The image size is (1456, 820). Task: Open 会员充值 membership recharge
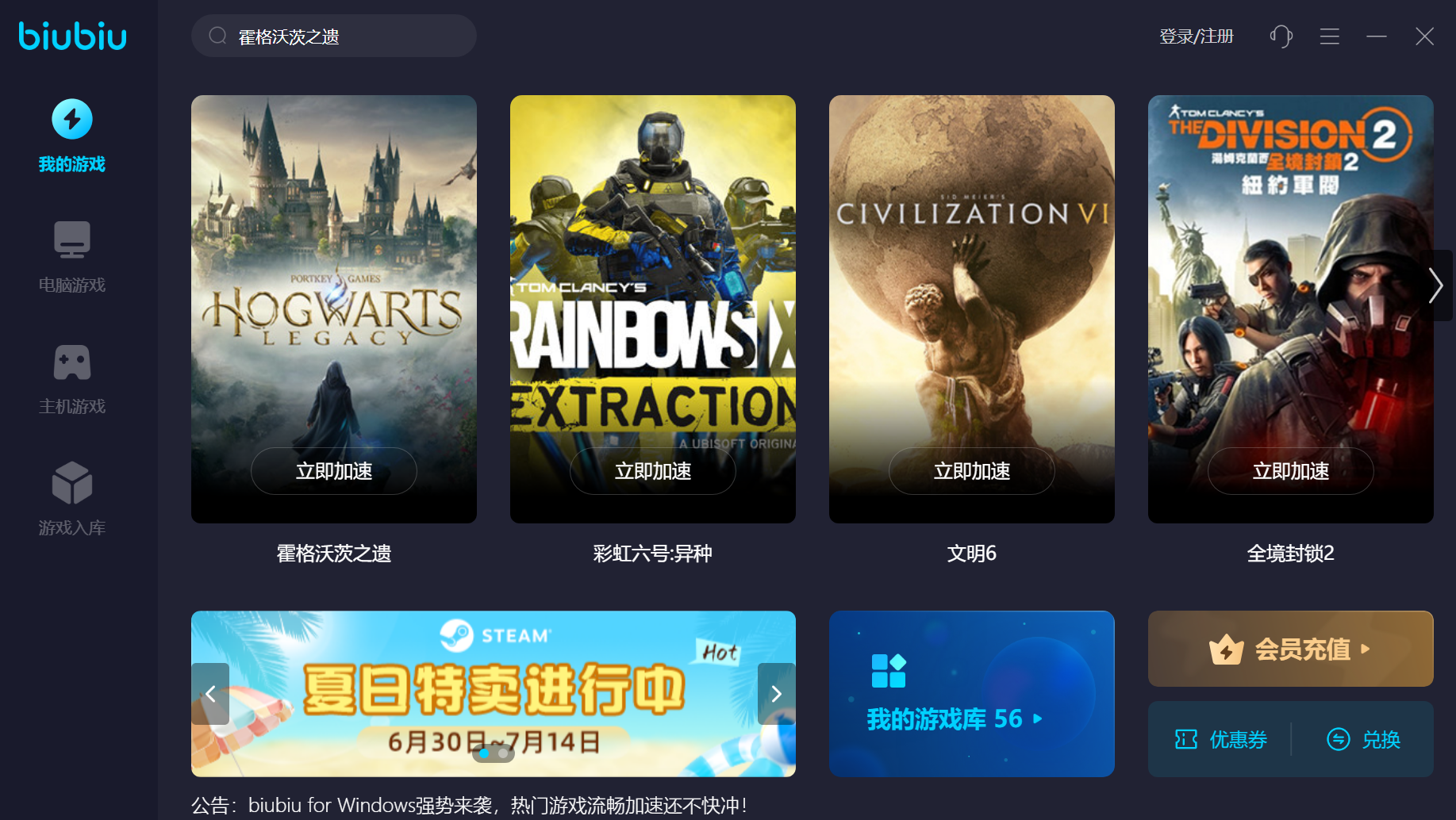coord(1291,649)
